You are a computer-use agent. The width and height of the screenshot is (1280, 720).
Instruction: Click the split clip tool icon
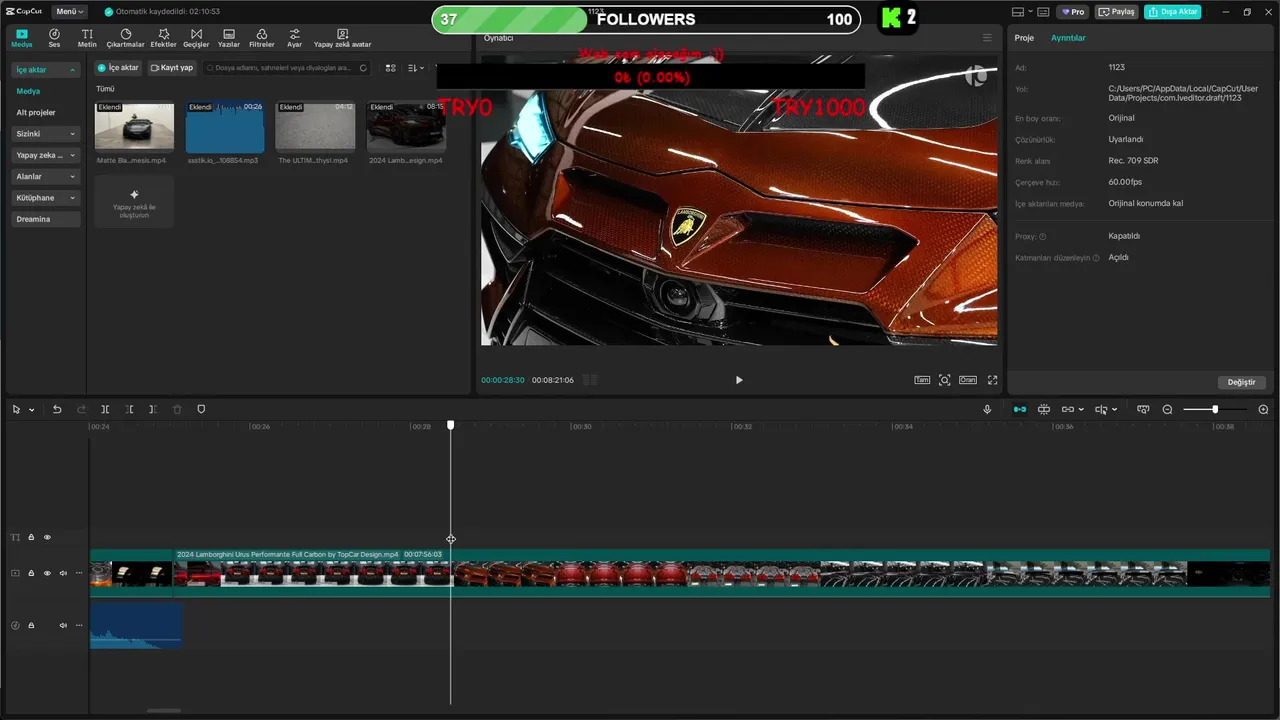point(105,409)
